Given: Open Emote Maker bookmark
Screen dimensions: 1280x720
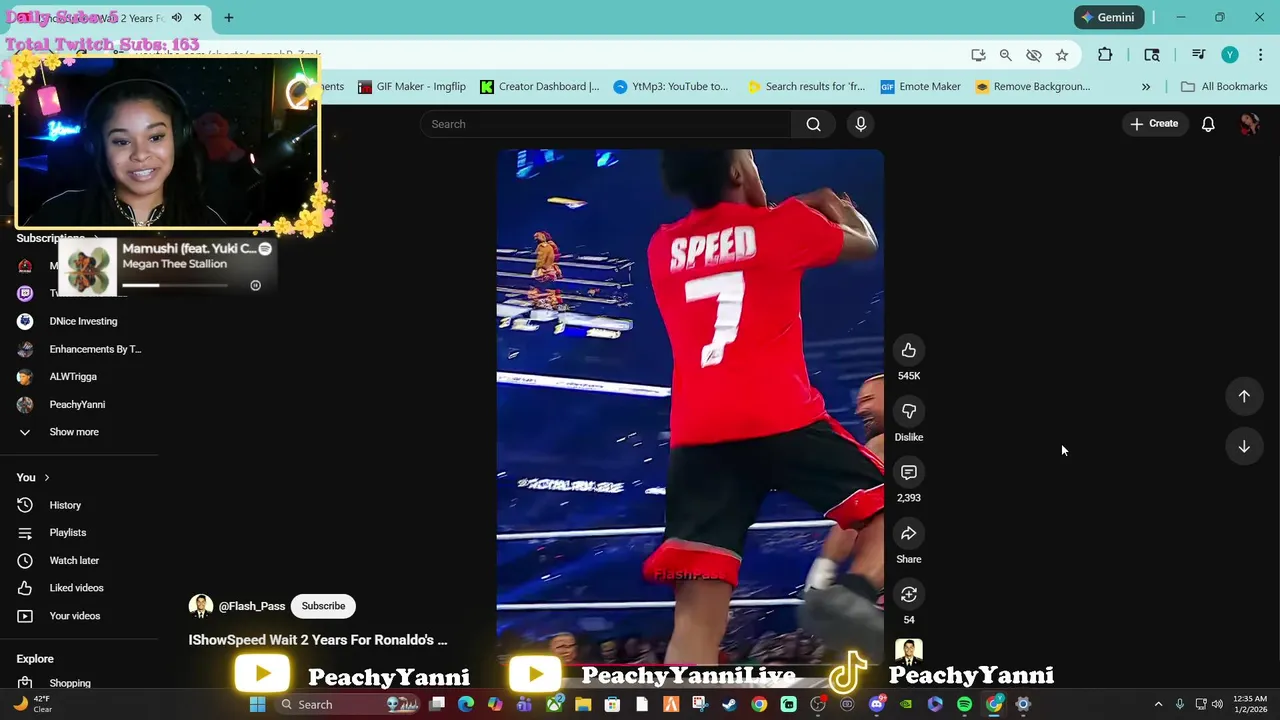Looking at the screenshot, I should coord(921,87).
